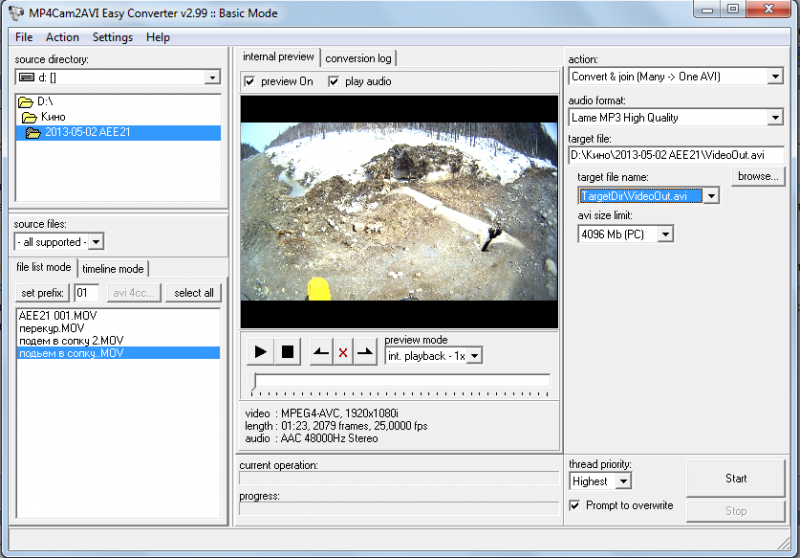Select the Кино folder in the tree
Image resolution: width=800 pixels, height=558 pixels.
pos(51,117)
